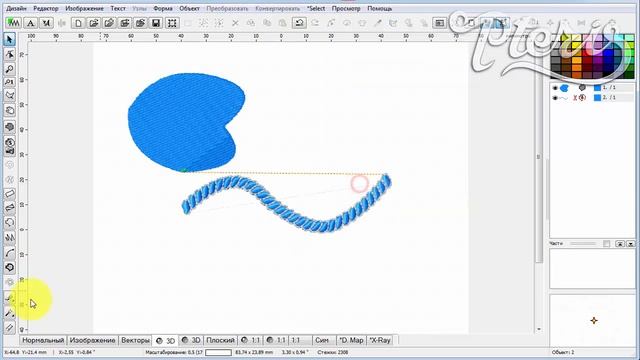This screenshot has width=640, height=360.
Task: Click the first open folder icon
Action: coord(94,23)
